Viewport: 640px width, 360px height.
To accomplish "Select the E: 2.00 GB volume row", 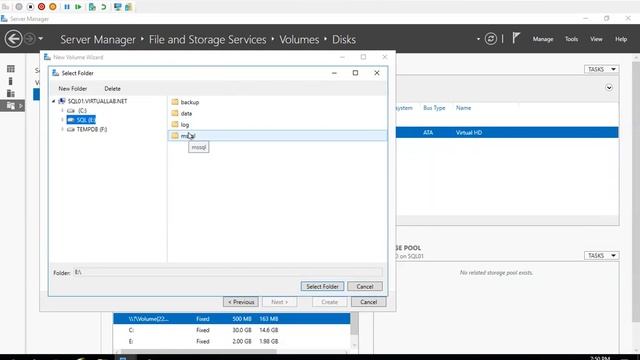I will (x=231, y=341).
